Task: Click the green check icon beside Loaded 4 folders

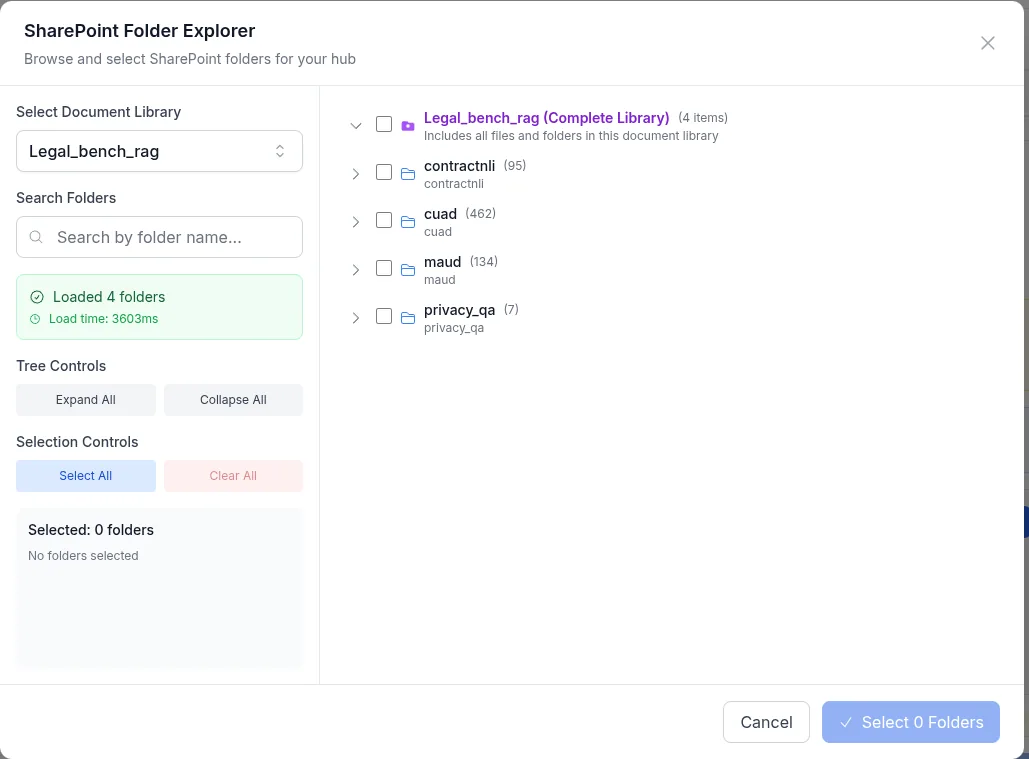Action: 37,297
